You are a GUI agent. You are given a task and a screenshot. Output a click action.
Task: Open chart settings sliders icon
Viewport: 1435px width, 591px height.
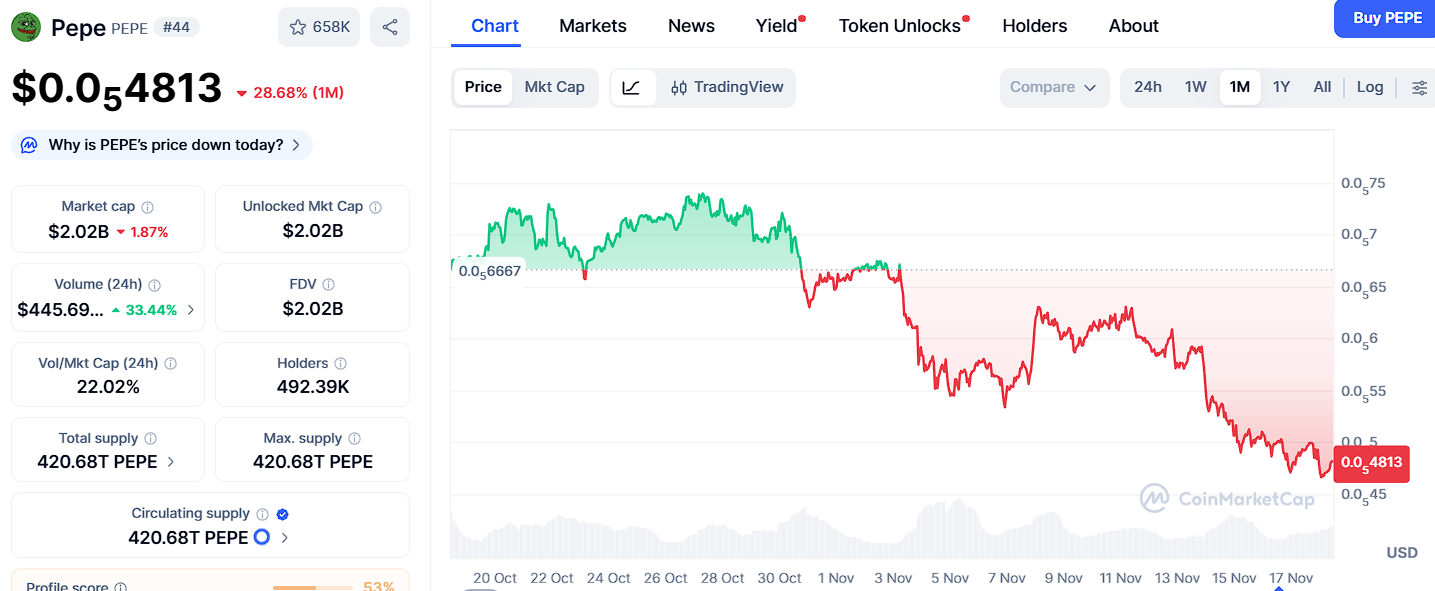coord(1419,88)
